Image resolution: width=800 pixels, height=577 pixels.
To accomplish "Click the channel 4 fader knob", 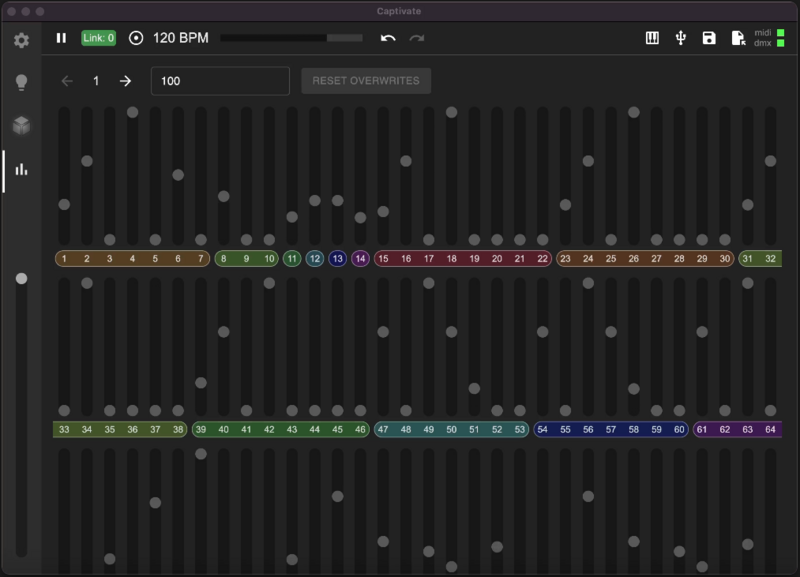I will click(x=132, y=112).
